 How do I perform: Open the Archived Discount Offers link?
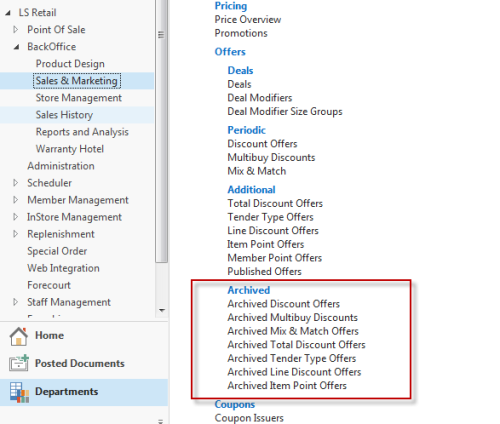pos(283,304)
